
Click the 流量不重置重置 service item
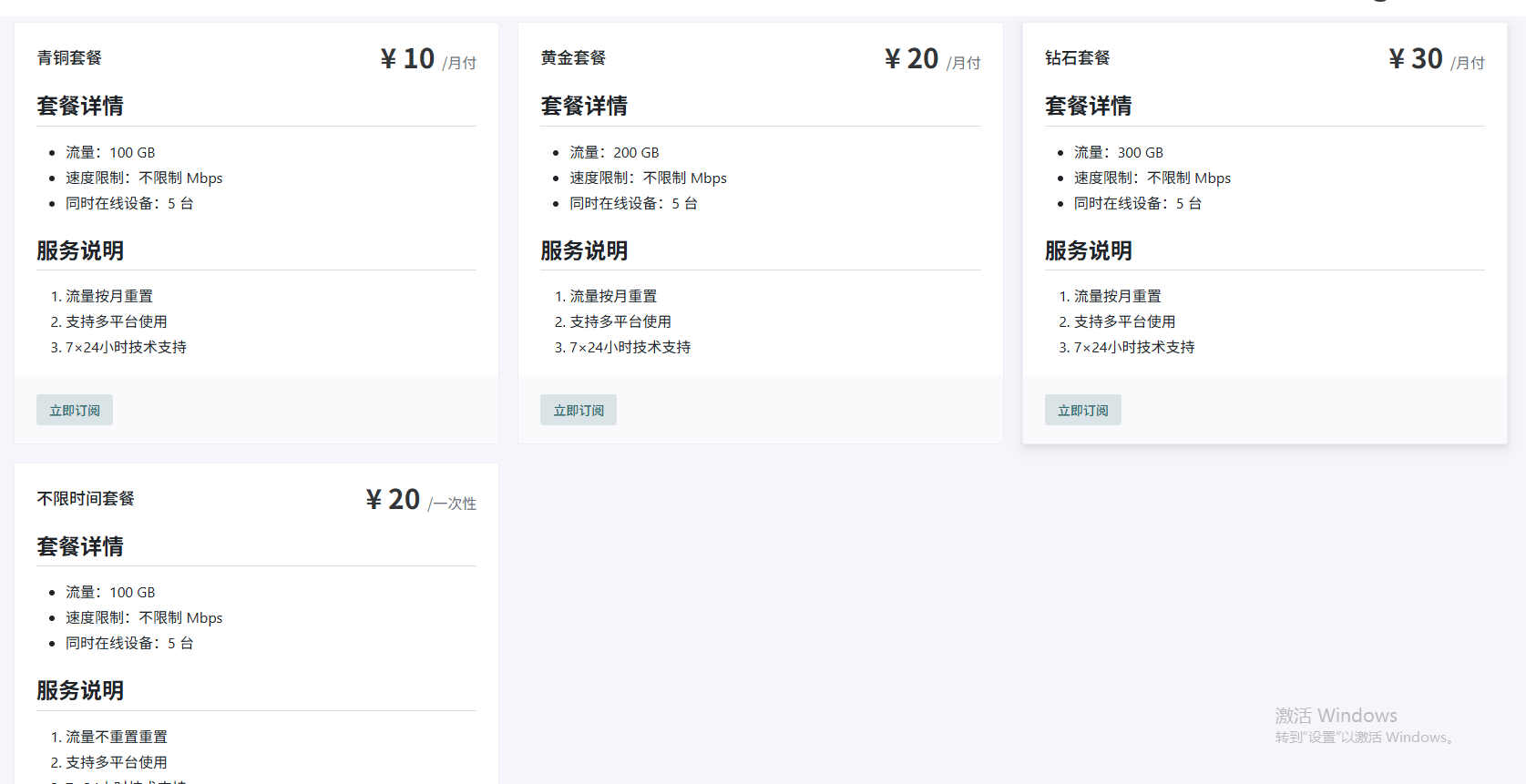click(x=116, y=737)
